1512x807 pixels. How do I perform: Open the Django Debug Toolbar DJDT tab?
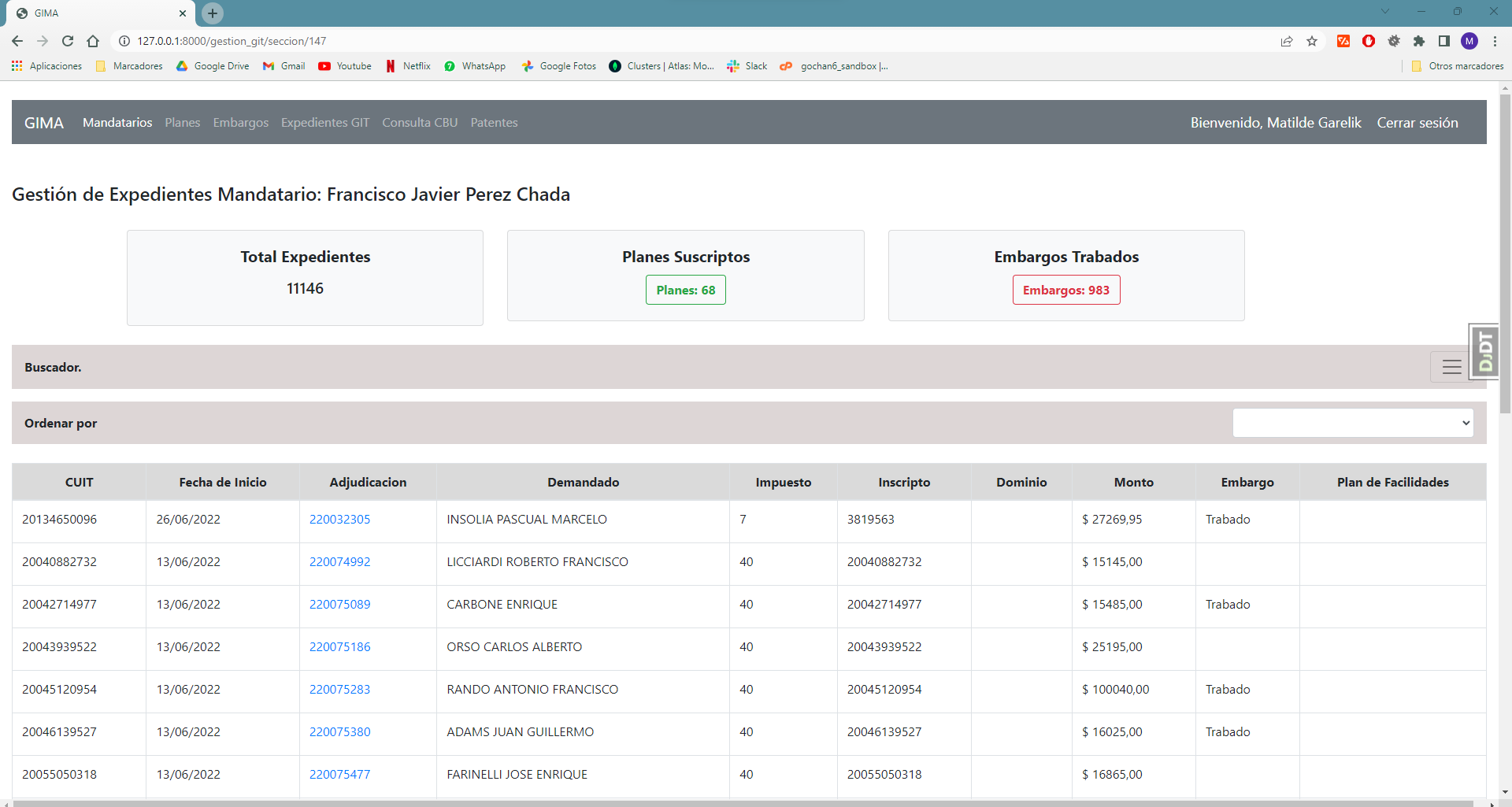click(1484, 352)
